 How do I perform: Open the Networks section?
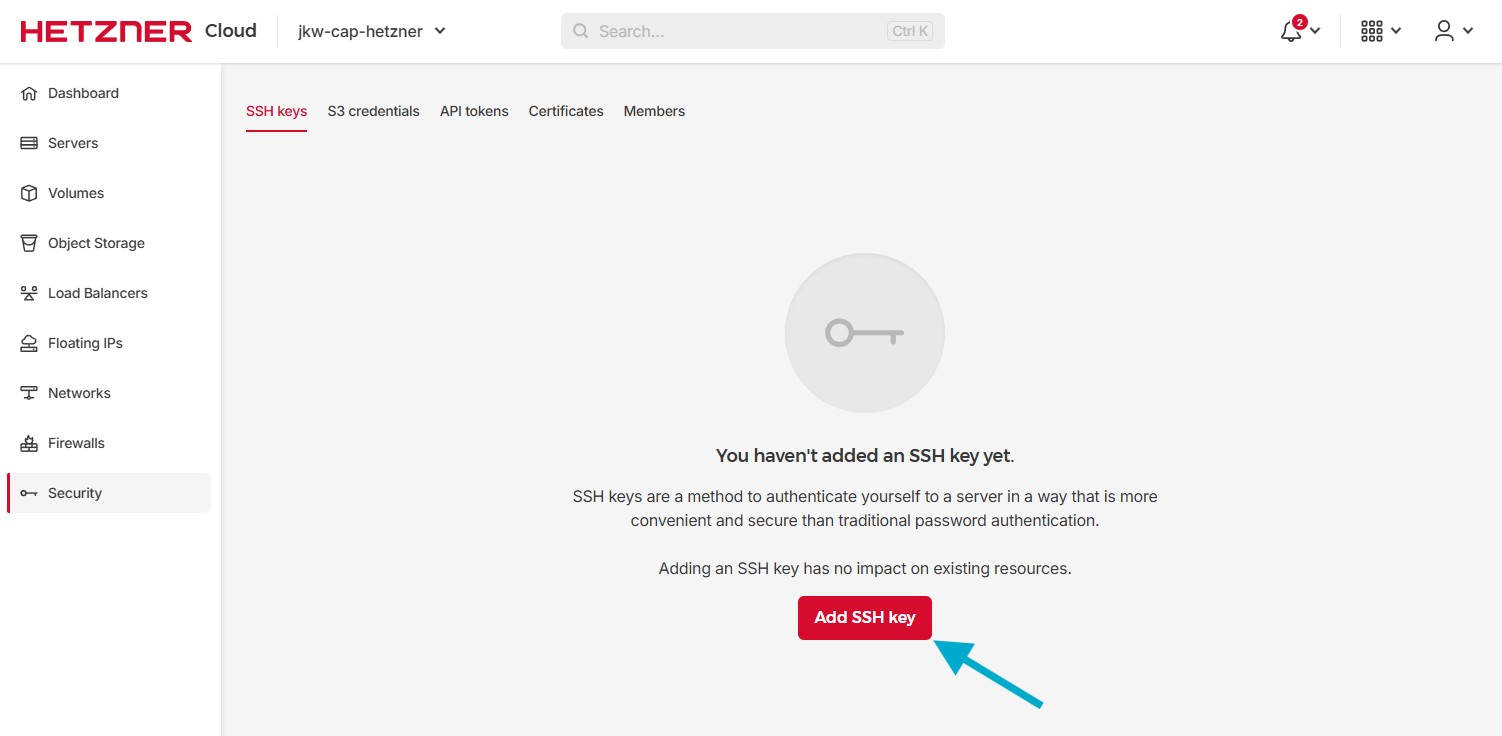click(79, 392)
